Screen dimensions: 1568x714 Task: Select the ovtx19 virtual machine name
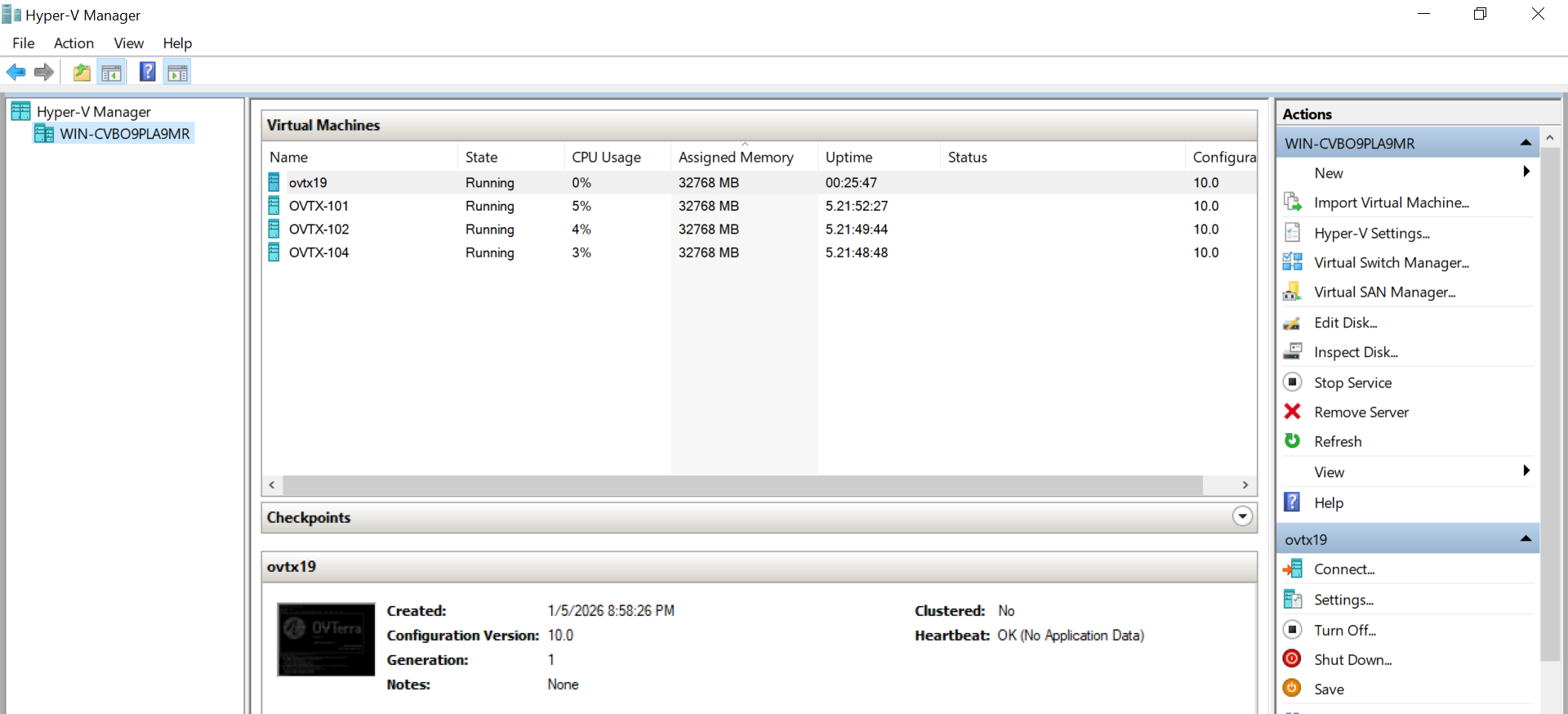pyautogui.click(x=308, y=183)
